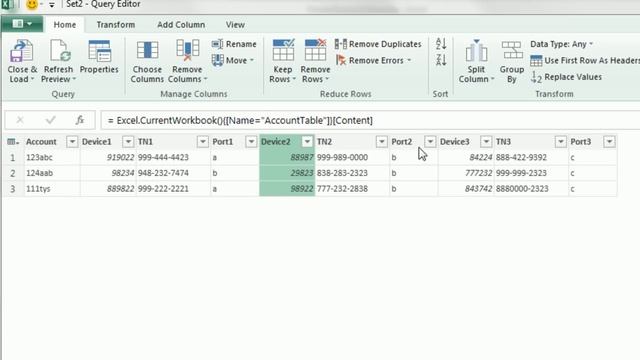640x360 pixels.
Task: Click the cell containing 843742
Action: coord(466,189)
